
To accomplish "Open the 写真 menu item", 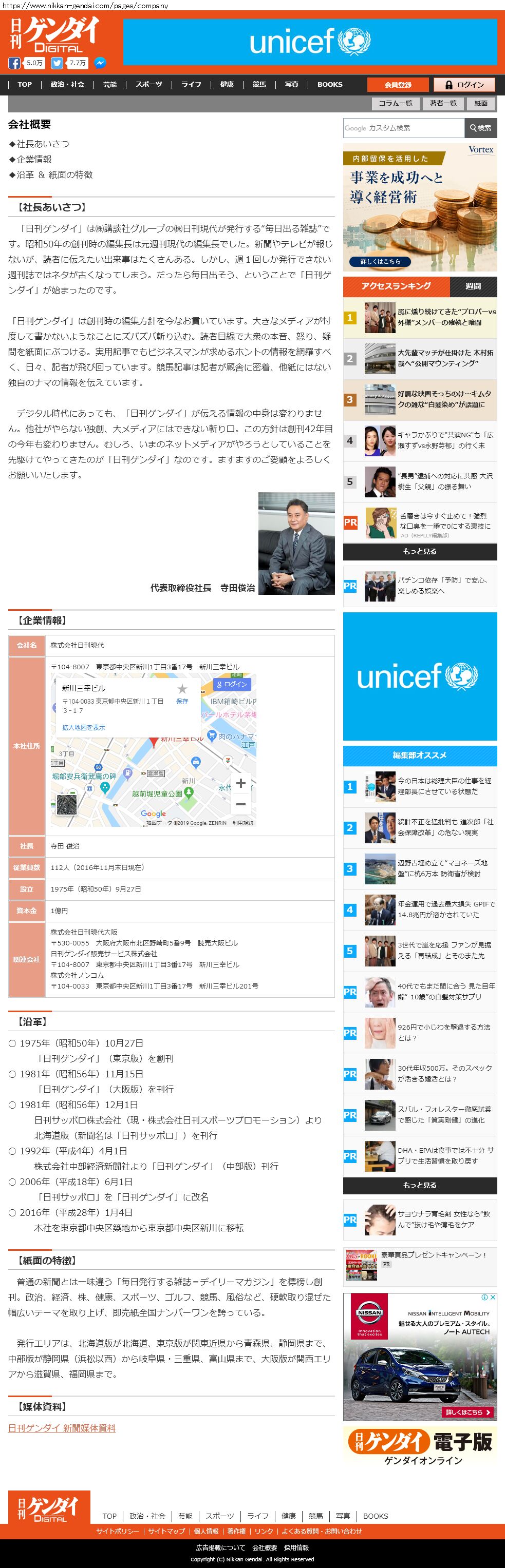I will click(x=292, y=85).
